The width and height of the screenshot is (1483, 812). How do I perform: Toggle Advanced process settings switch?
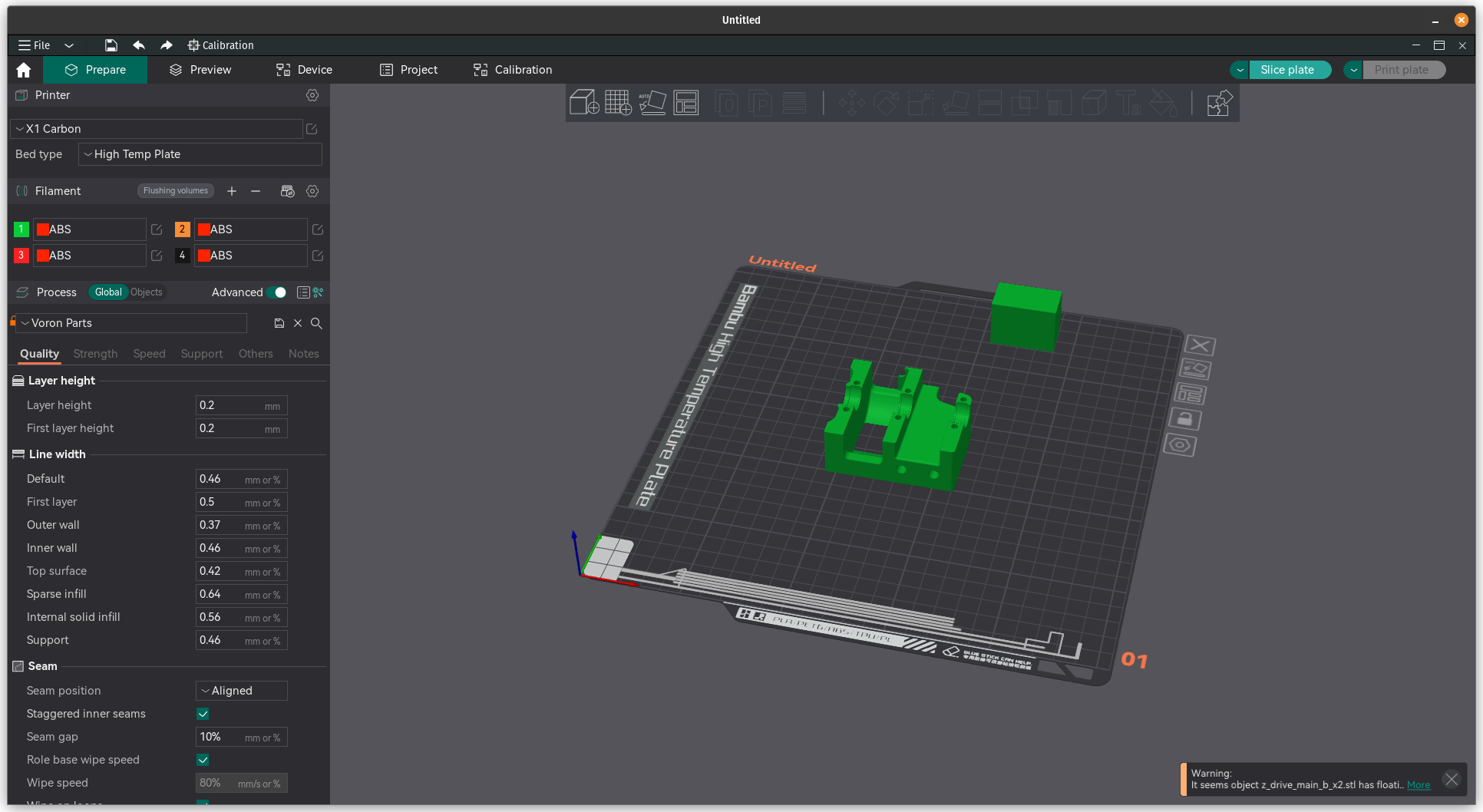pos(277,292)
